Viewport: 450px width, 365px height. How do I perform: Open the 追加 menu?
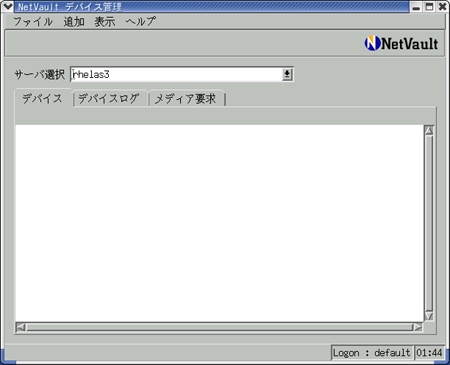click(x=74, y=22)
